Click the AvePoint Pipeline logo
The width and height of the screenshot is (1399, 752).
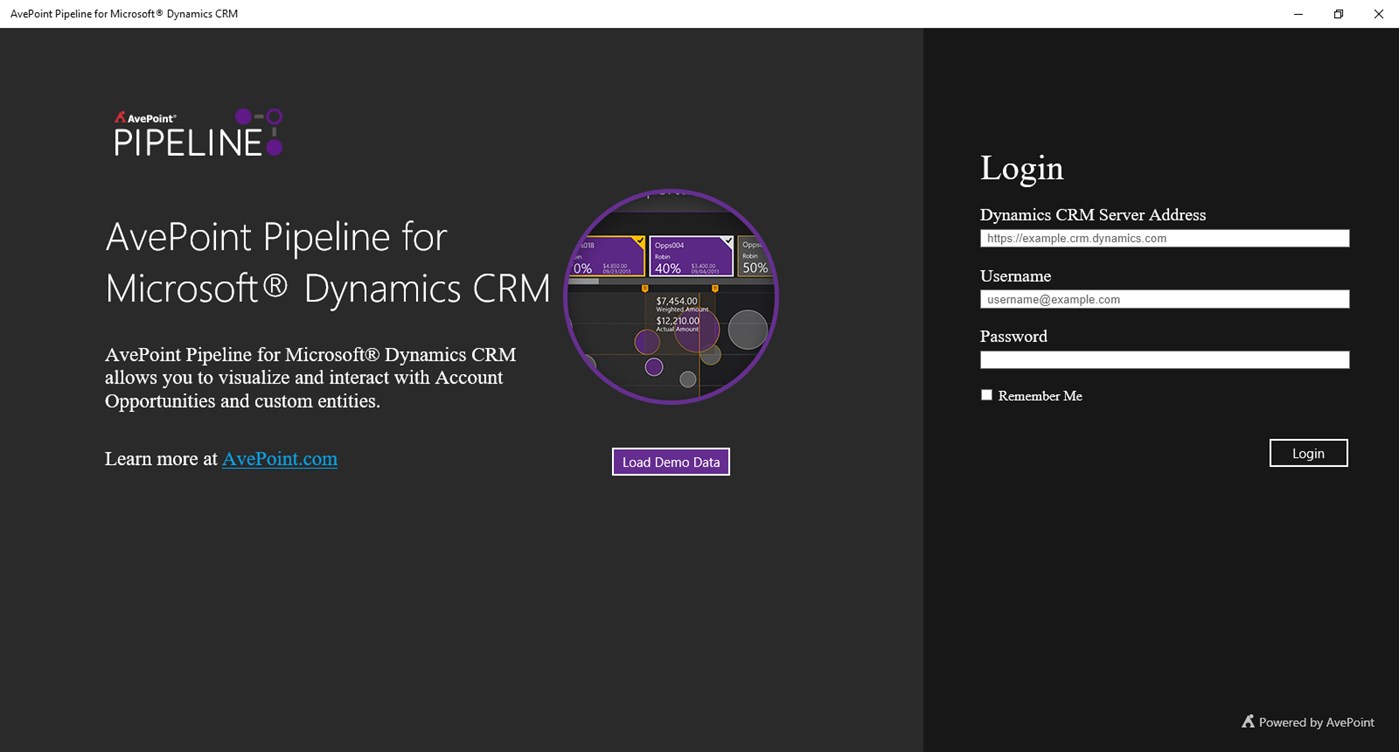[x=197, y=131]
